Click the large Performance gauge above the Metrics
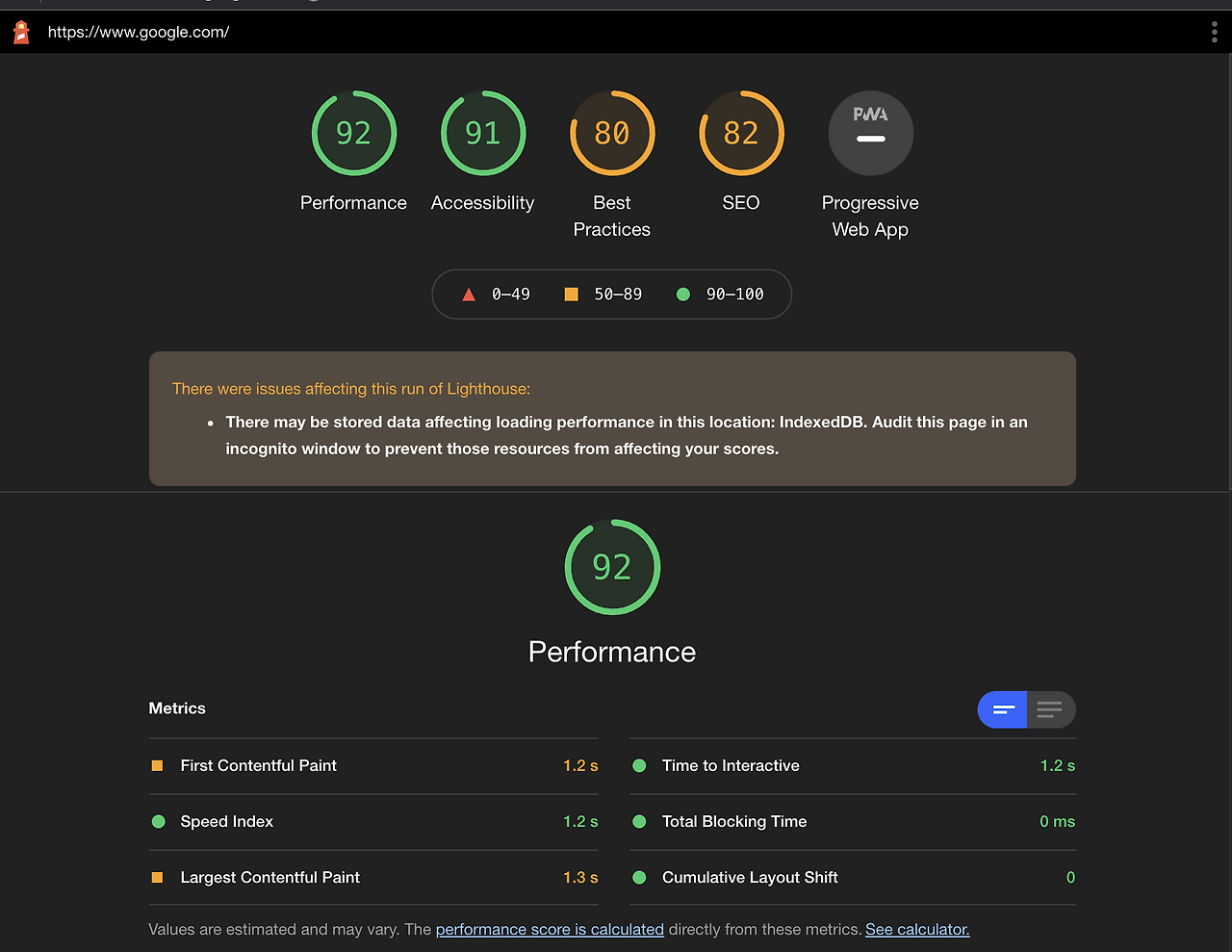This screenshot has width=1232, height=952. tap(612, 567)
